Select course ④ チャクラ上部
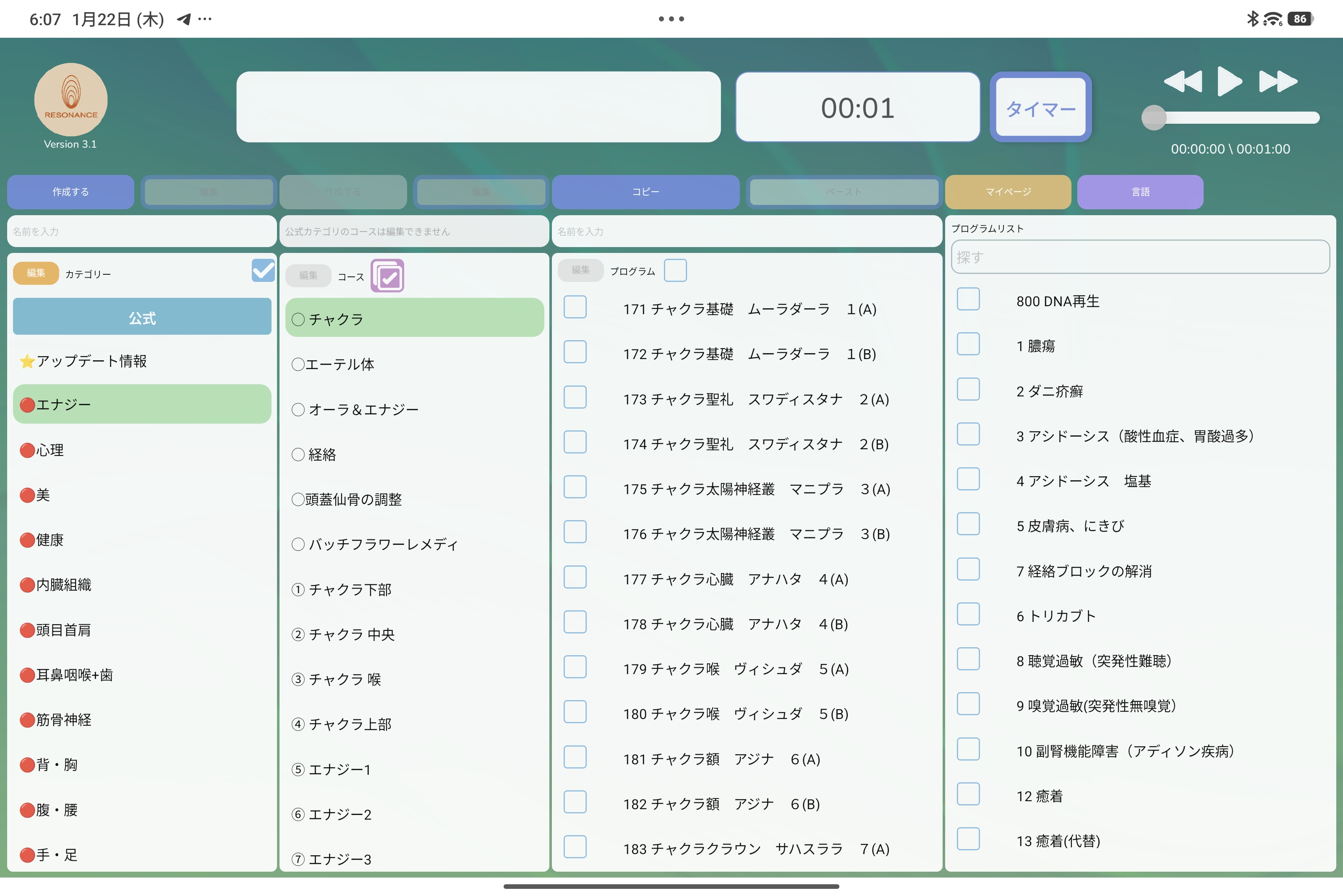 pos(415,724)
